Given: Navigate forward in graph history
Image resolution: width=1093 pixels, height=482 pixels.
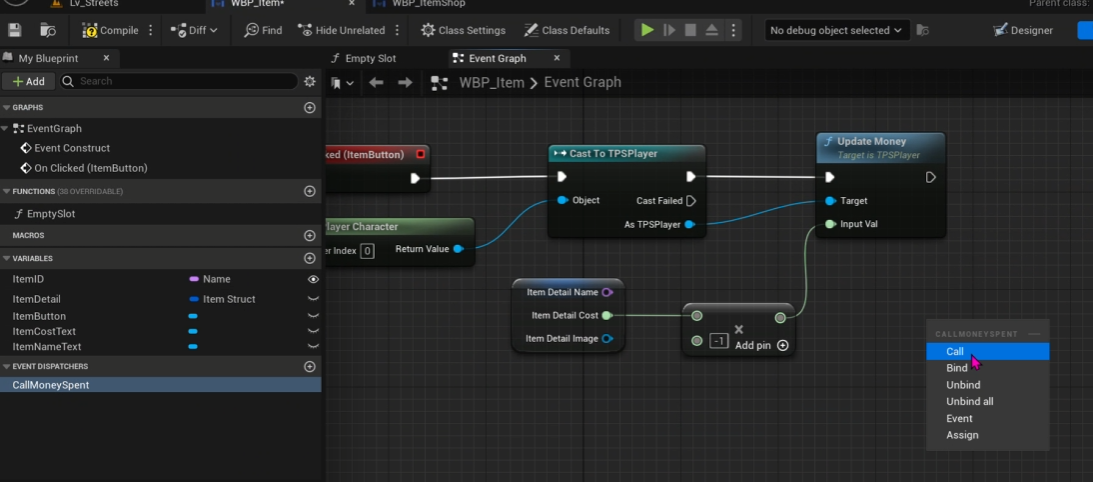Looking at the screenshot, I should [x=404, y=82].
